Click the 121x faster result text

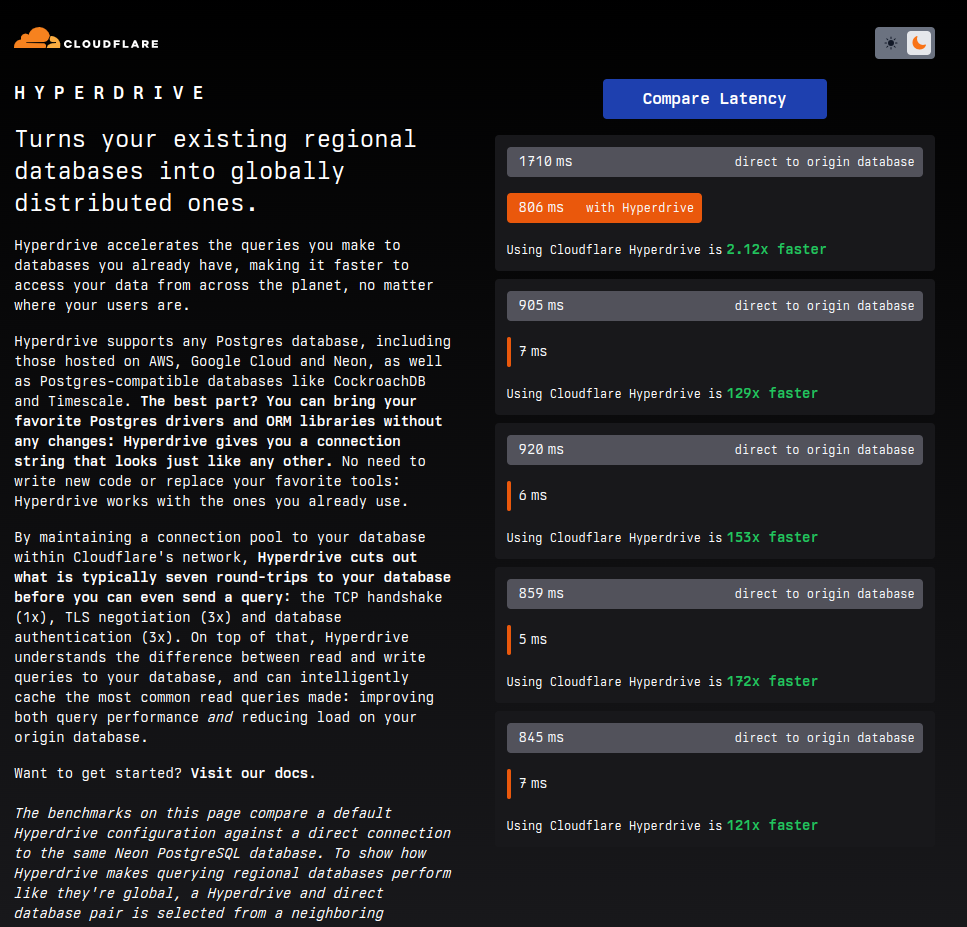pos(772,825)
